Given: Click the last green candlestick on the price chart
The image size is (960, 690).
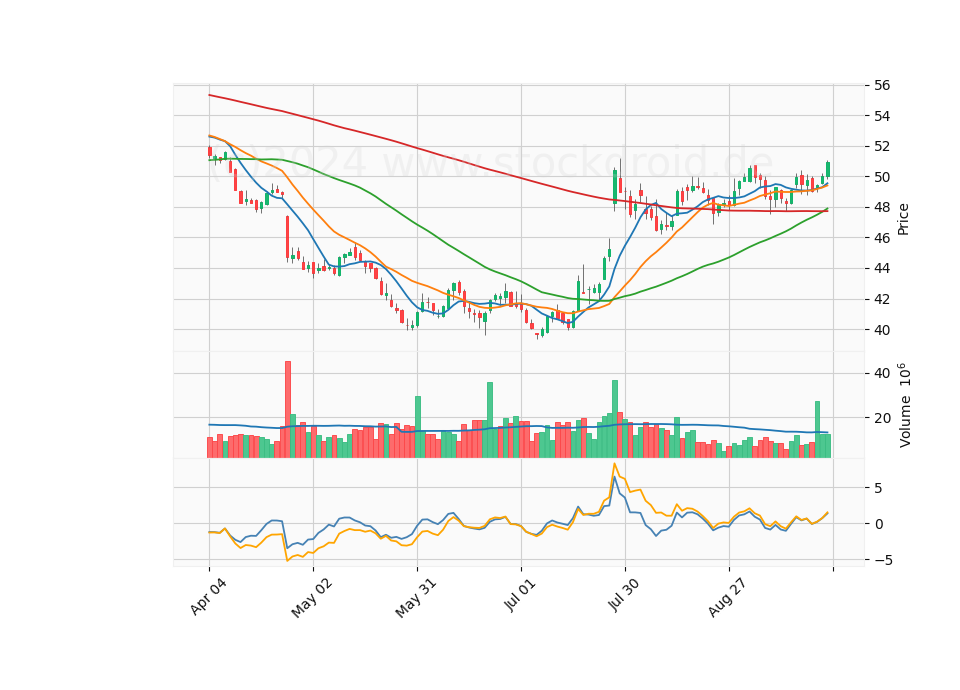Looking at the screenshot, I should (x=828, y=170).
